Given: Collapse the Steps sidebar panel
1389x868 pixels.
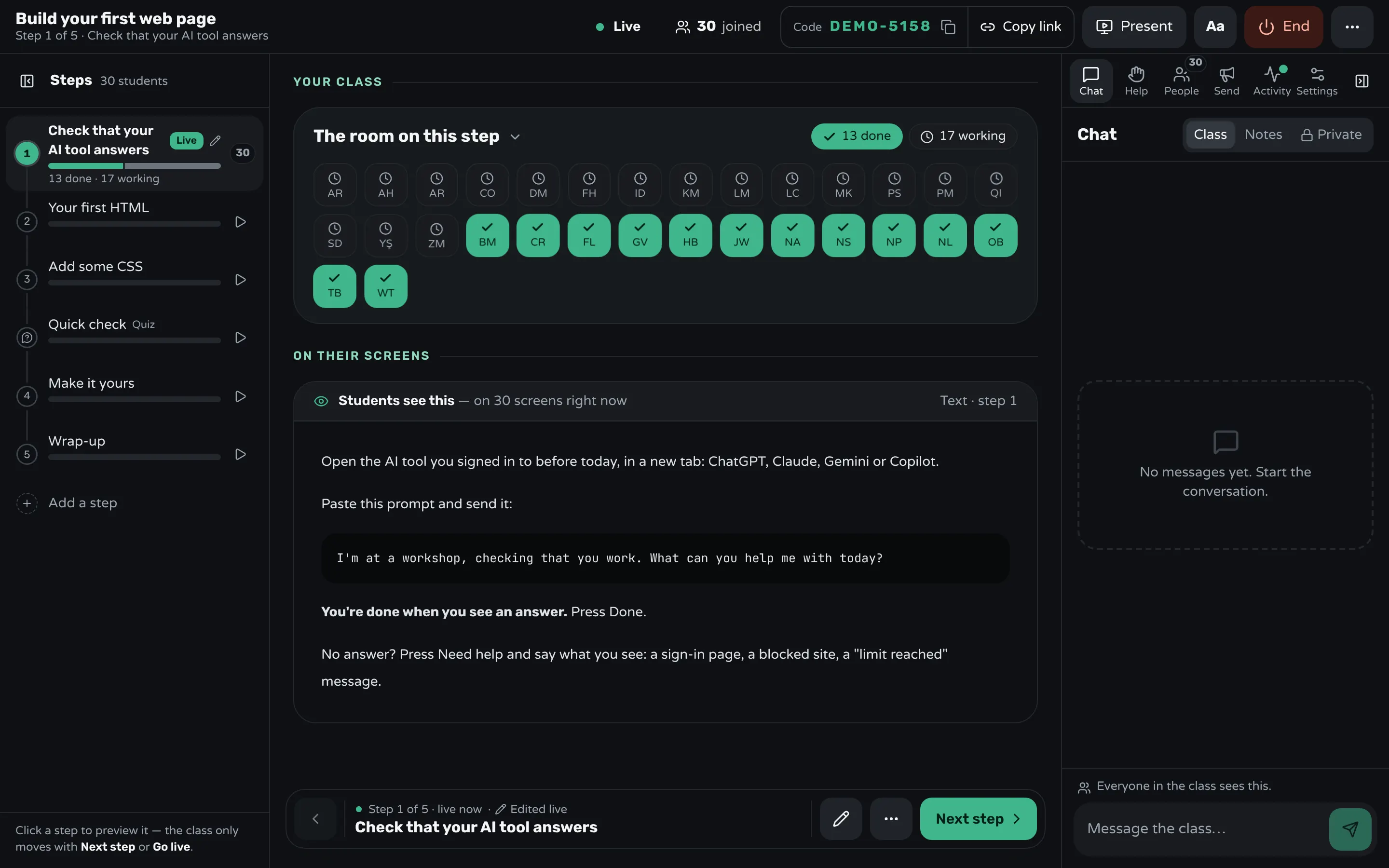Looking at the screenshot, I should tap(27, 81).
